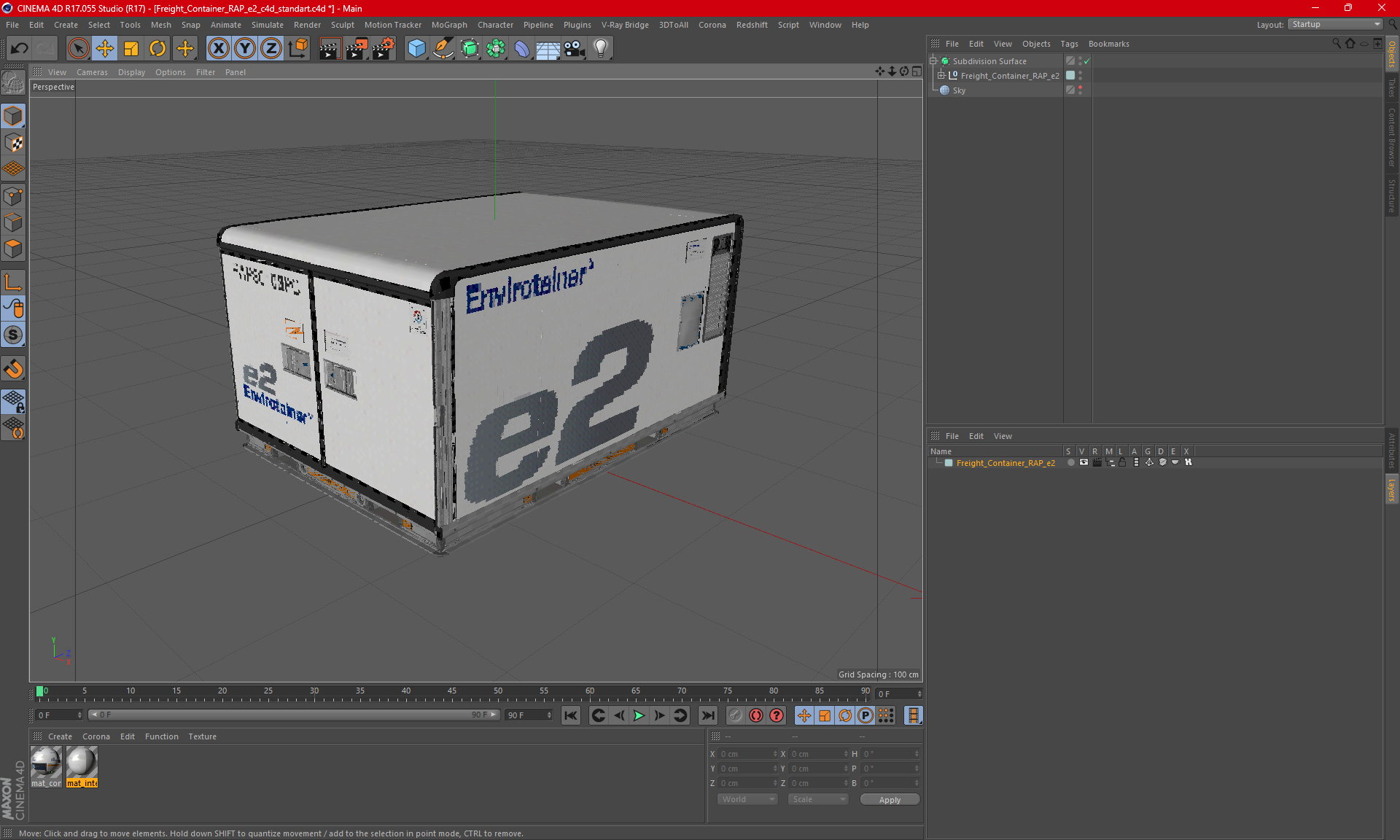Screen dimensions: 1400x840
Task: Open the deformer Bend object
Action: click(522, 48)
